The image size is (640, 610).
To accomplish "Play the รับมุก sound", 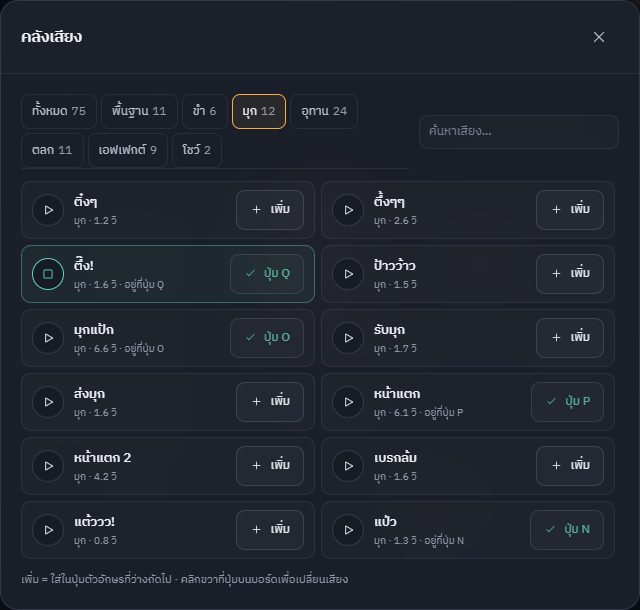I will tap(348, 338).
